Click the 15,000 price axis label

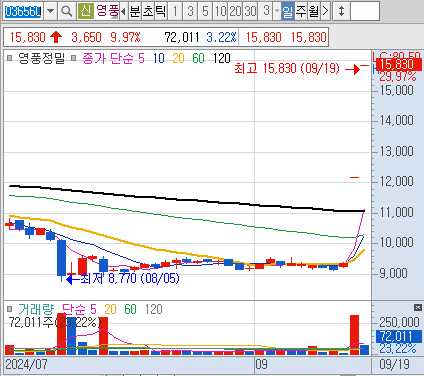pos(397,90)
